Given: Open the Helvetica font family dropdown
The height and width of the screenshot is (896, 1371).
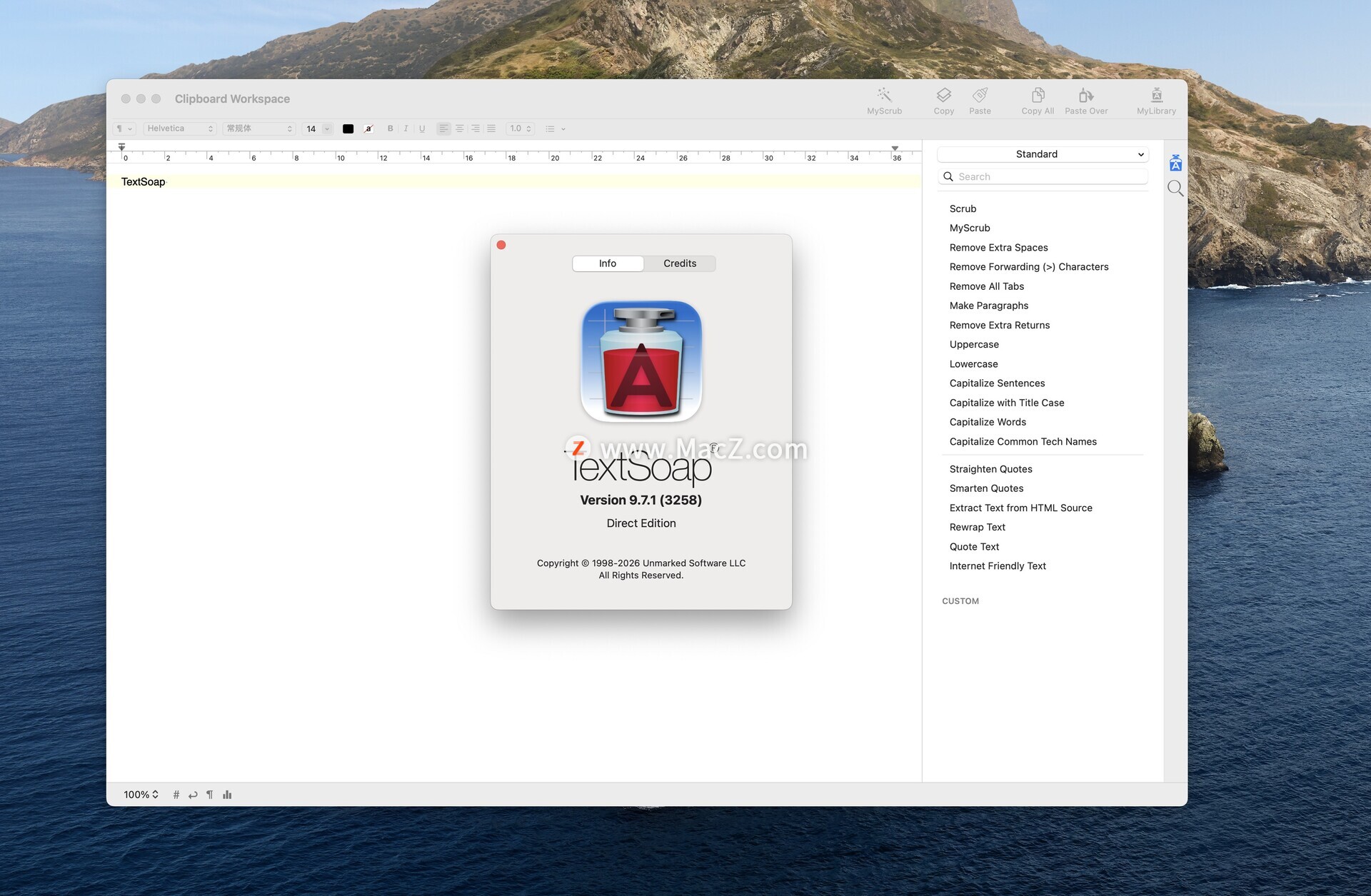Looking at the screenshot, I should [180, 129].
